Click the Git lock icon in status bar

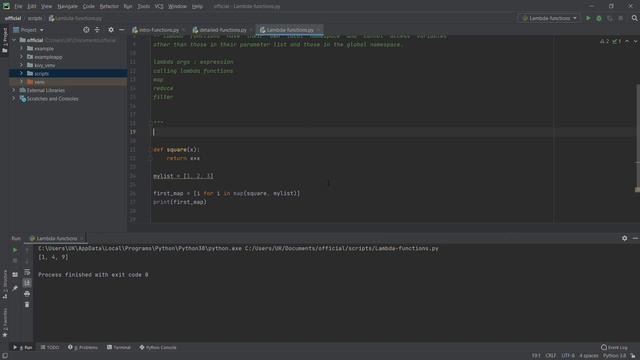click(x=633, y=356)
